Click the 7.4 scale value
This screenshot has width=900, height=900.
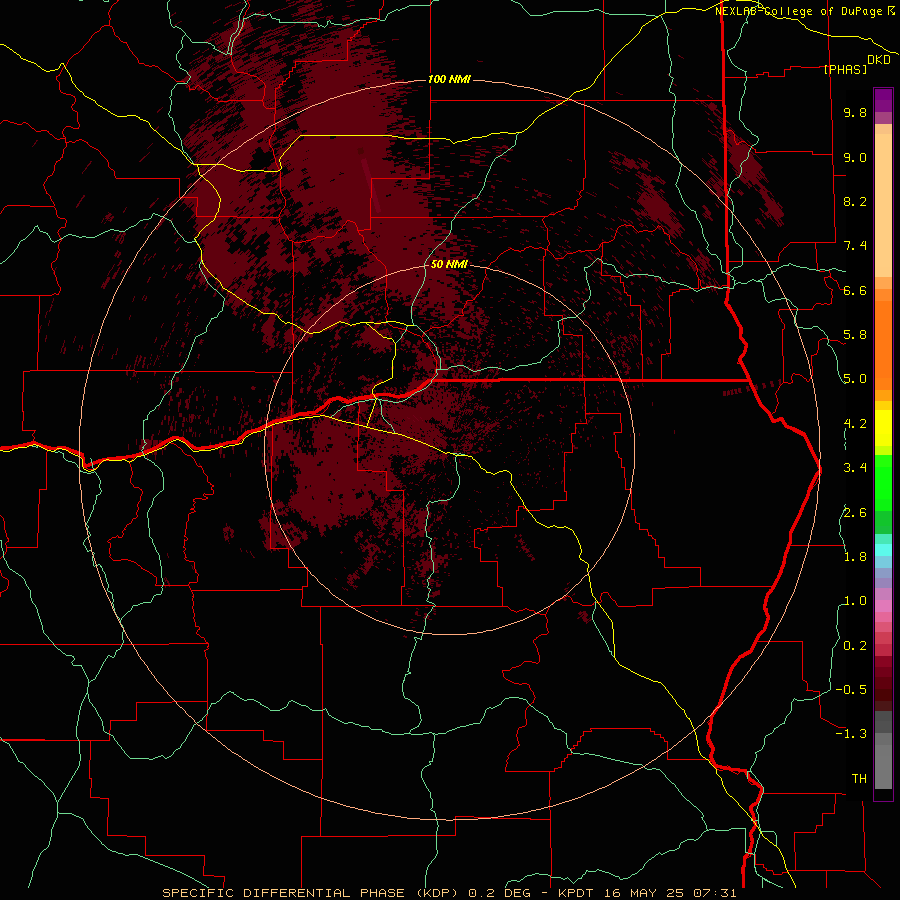pos(855,246)
